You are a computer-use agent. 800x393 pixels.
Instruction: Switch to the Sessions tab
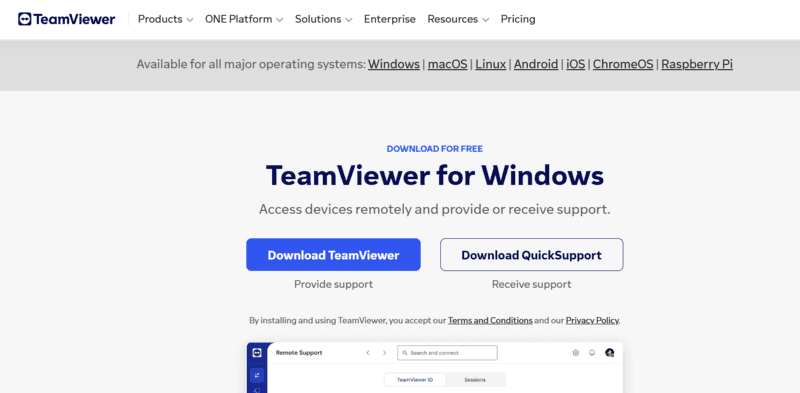(x=475, y=380)
